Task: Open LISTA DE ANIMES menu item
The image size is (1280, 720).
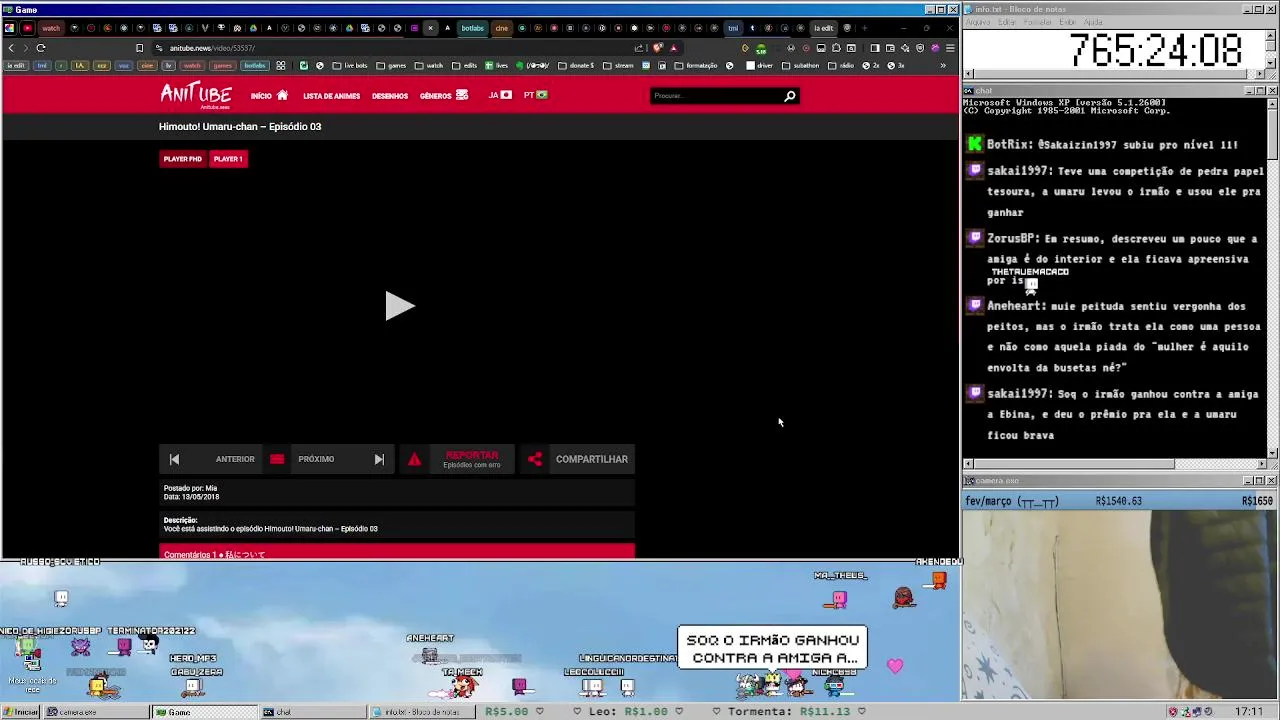Action: coord(331,96)
